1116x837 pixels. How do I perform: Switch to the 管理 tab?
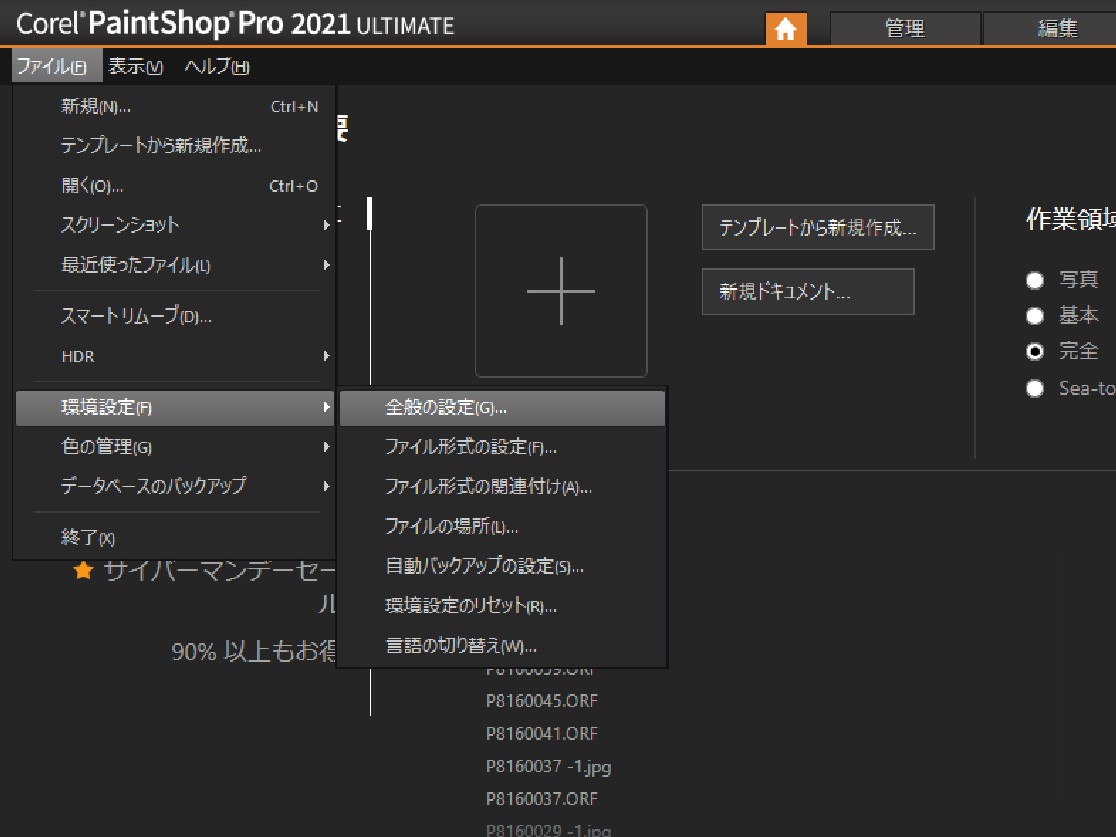coord(905,28)
